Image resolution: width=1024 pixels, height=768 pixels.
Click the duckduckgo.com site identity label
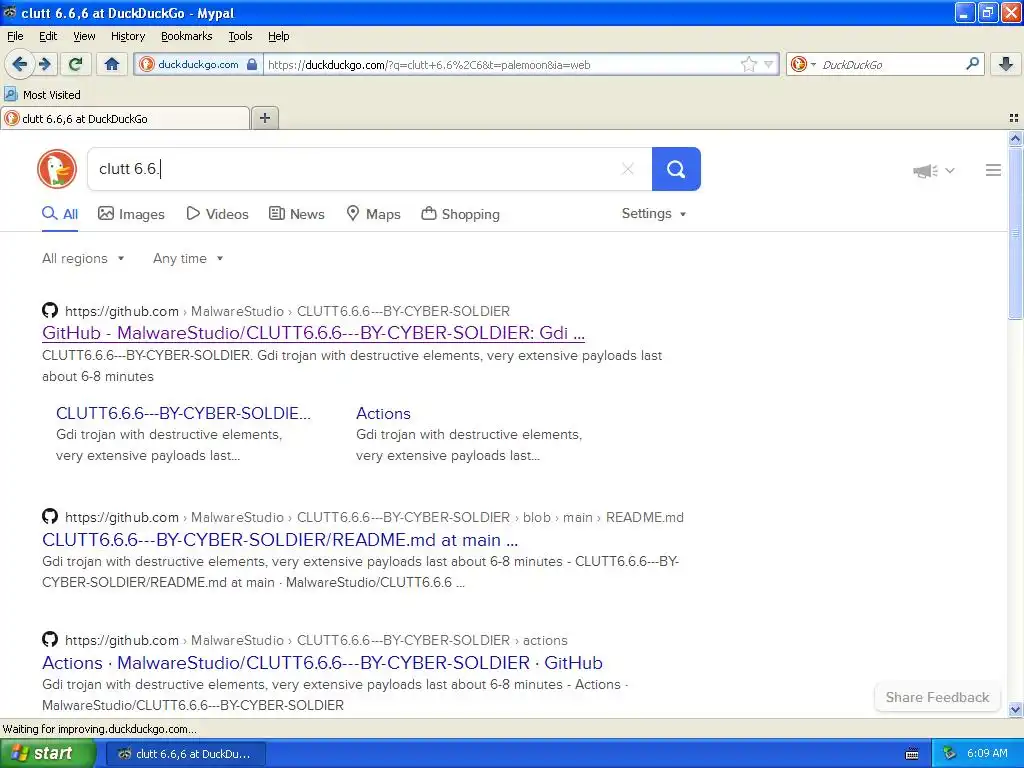198,65
